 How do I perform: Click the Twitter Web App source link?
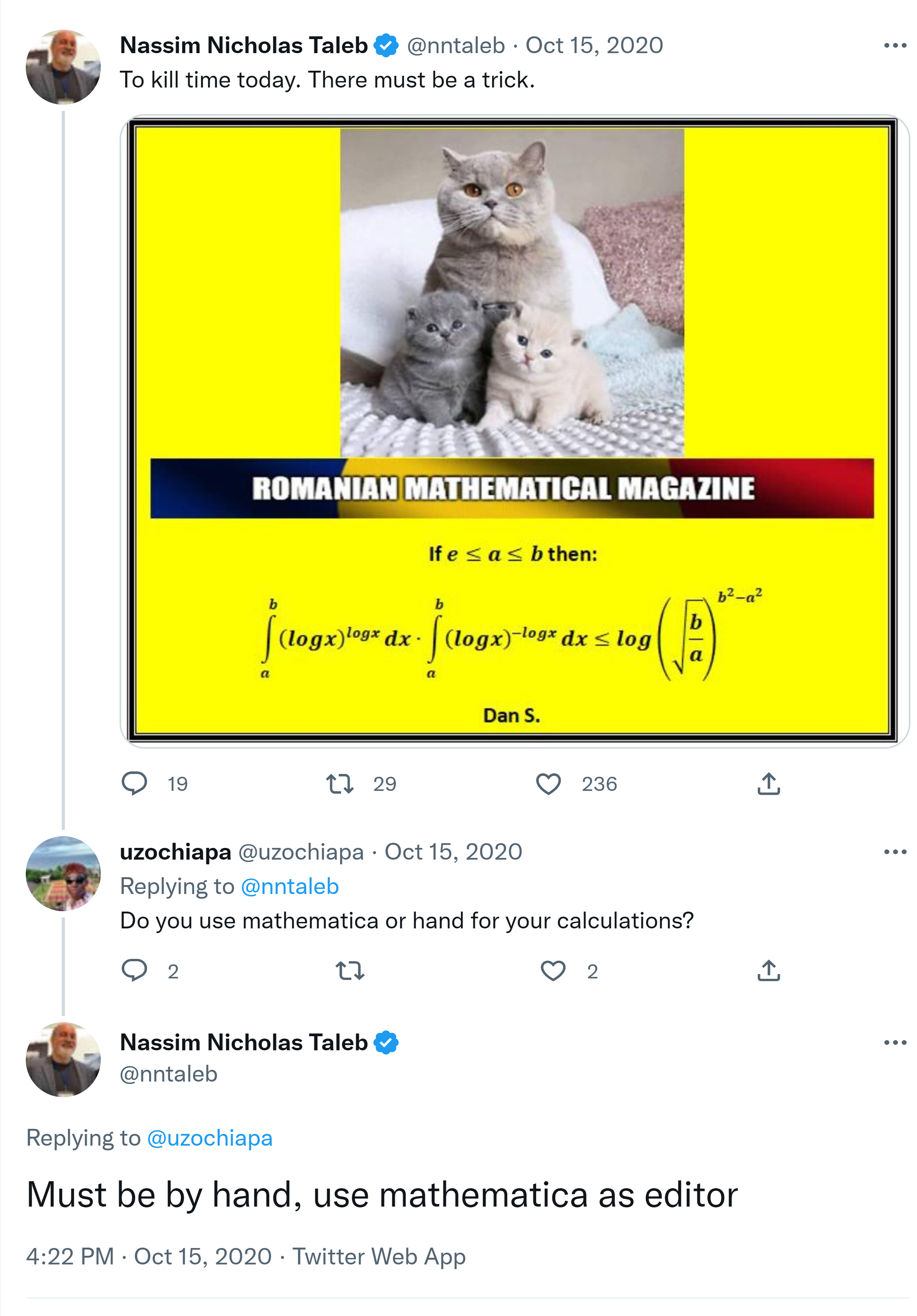(379, 1256)
